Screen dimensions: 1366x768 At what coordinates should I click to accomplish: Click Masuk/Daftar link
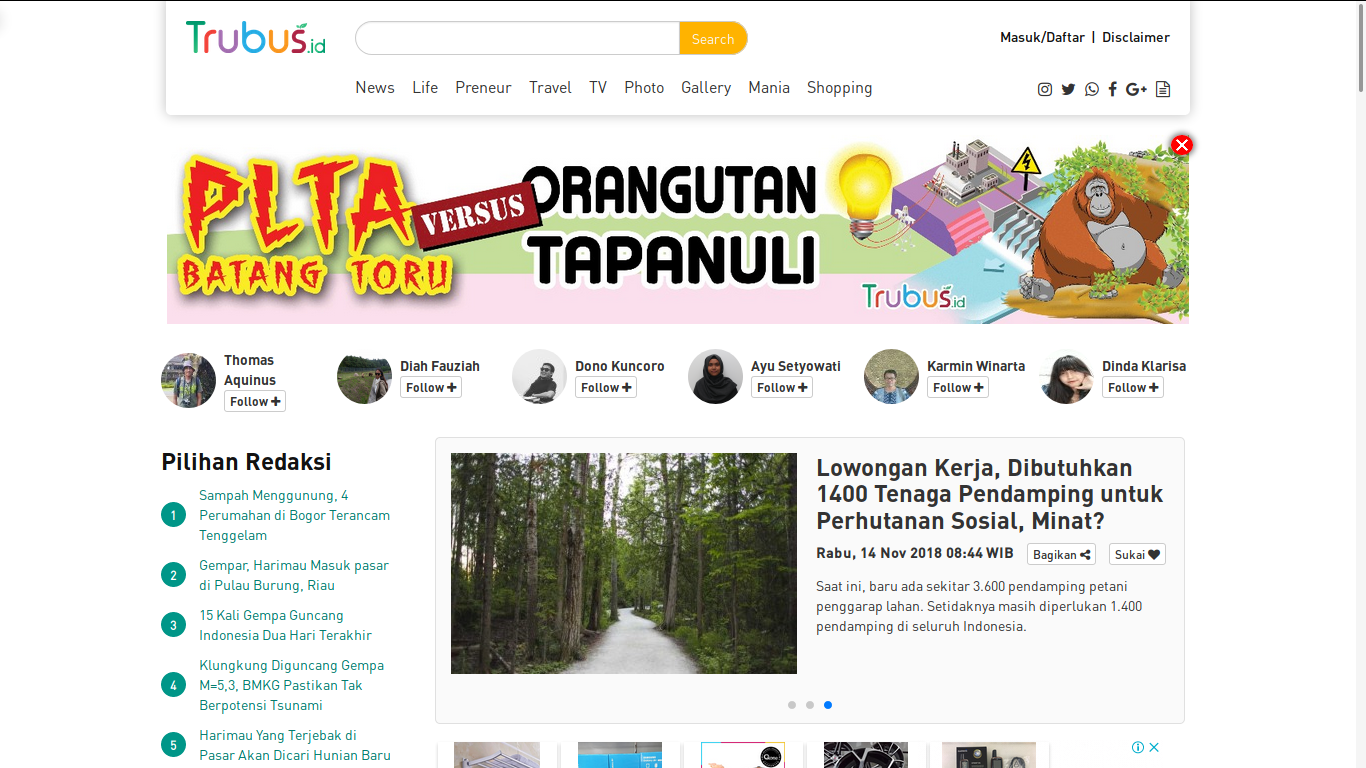[x=1042, y=37]
